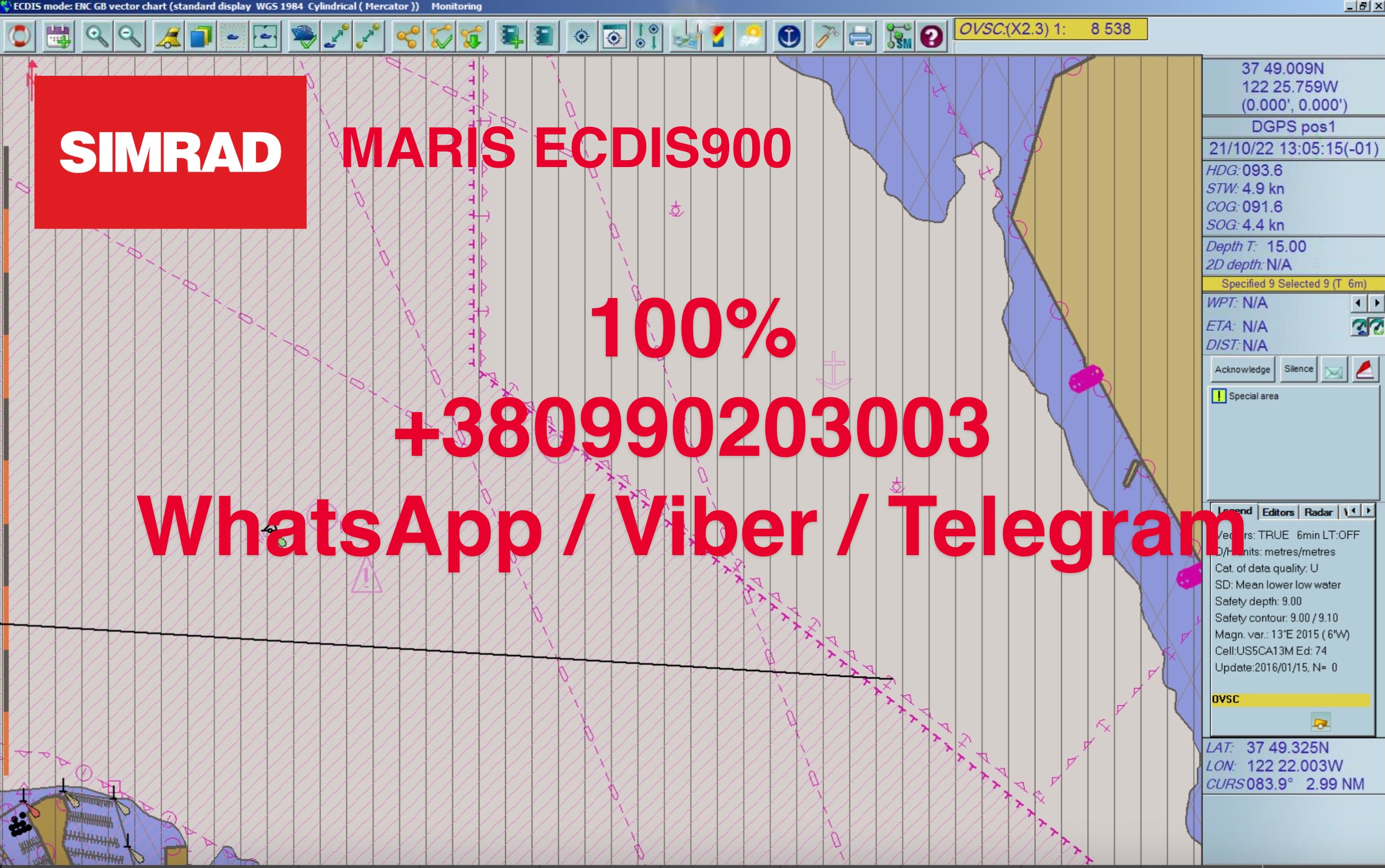Go to next waypoint with right arrow
Image resolution: width=1385 pixels, height=868 pixels.
(1376, 303)
